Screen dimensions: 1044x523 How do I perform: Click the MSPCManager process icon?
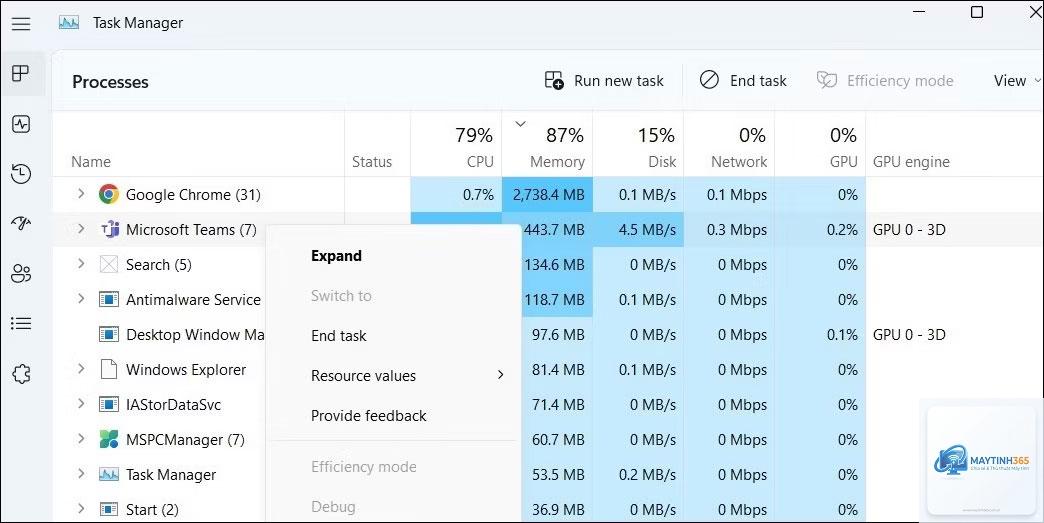click(x=109, y=439)
